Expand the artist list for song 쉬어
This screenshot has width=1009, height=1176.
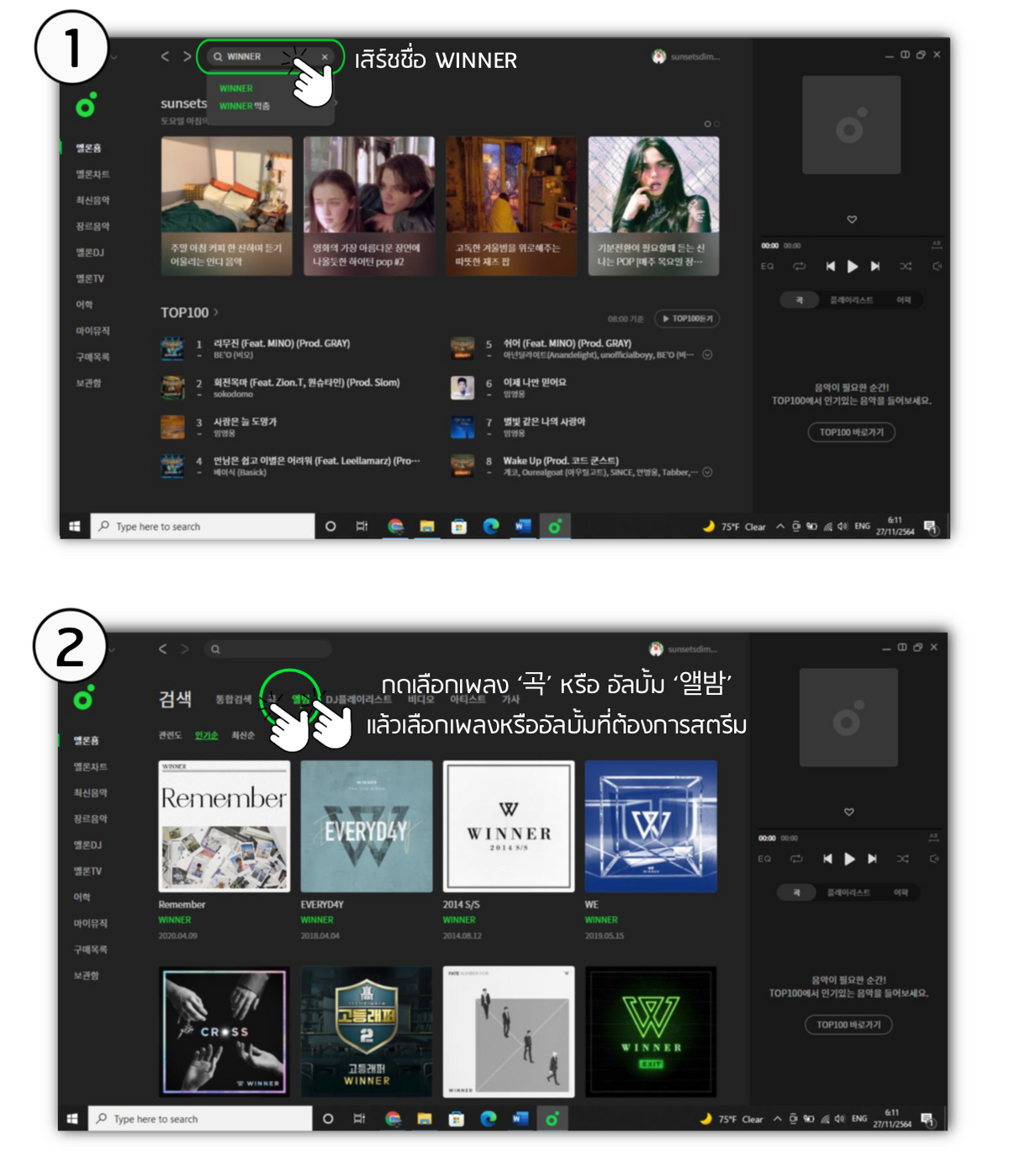pyautogui.click(x=707, y=355)
